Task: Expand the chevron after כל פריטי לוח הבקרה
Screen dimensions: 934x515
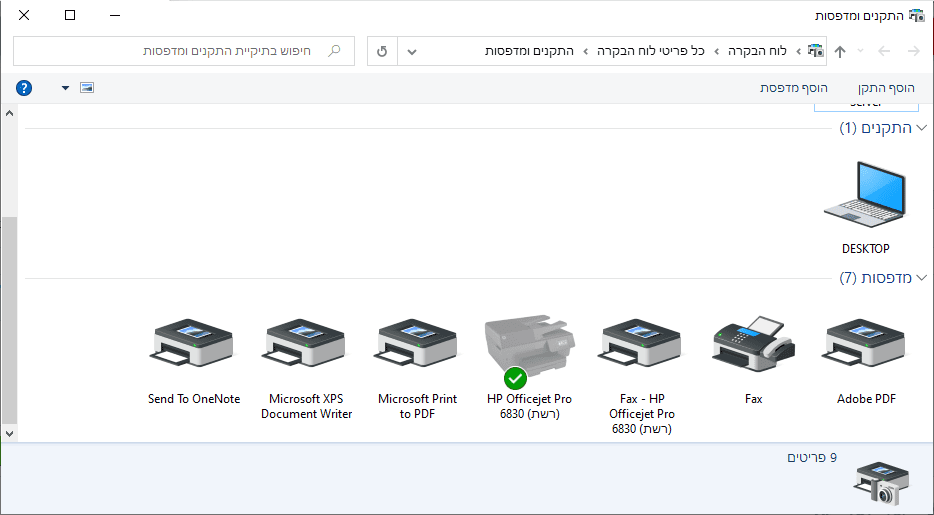Action: 586,51
